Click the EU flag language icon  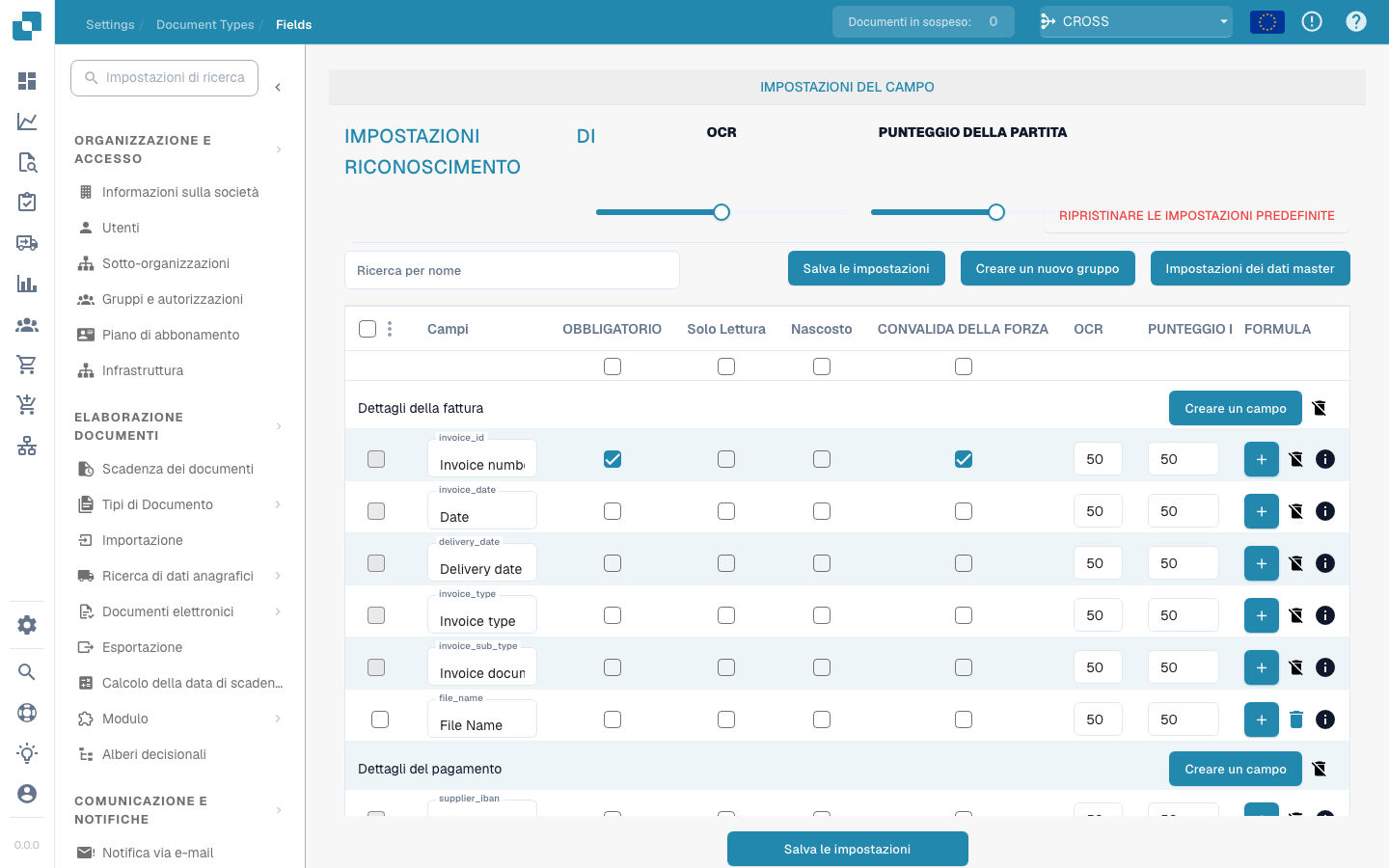point(1267,21)
